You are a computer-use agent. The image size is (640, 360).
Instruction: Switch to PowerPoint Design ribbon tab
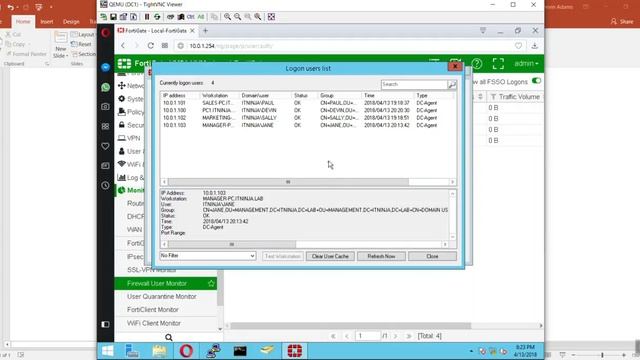(x=71, y=22)
